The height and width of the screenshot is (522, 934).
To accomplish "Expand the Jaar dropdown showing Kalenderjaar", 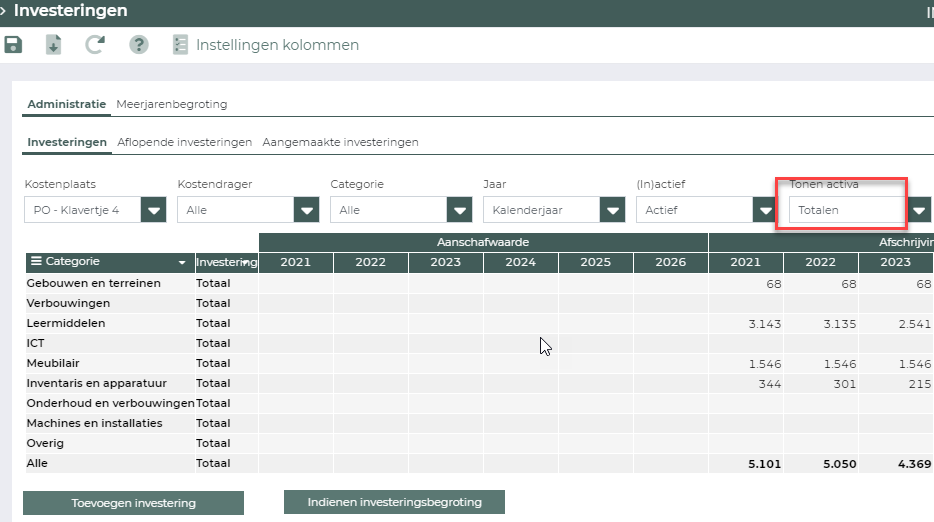I will (x=612, y=210).
